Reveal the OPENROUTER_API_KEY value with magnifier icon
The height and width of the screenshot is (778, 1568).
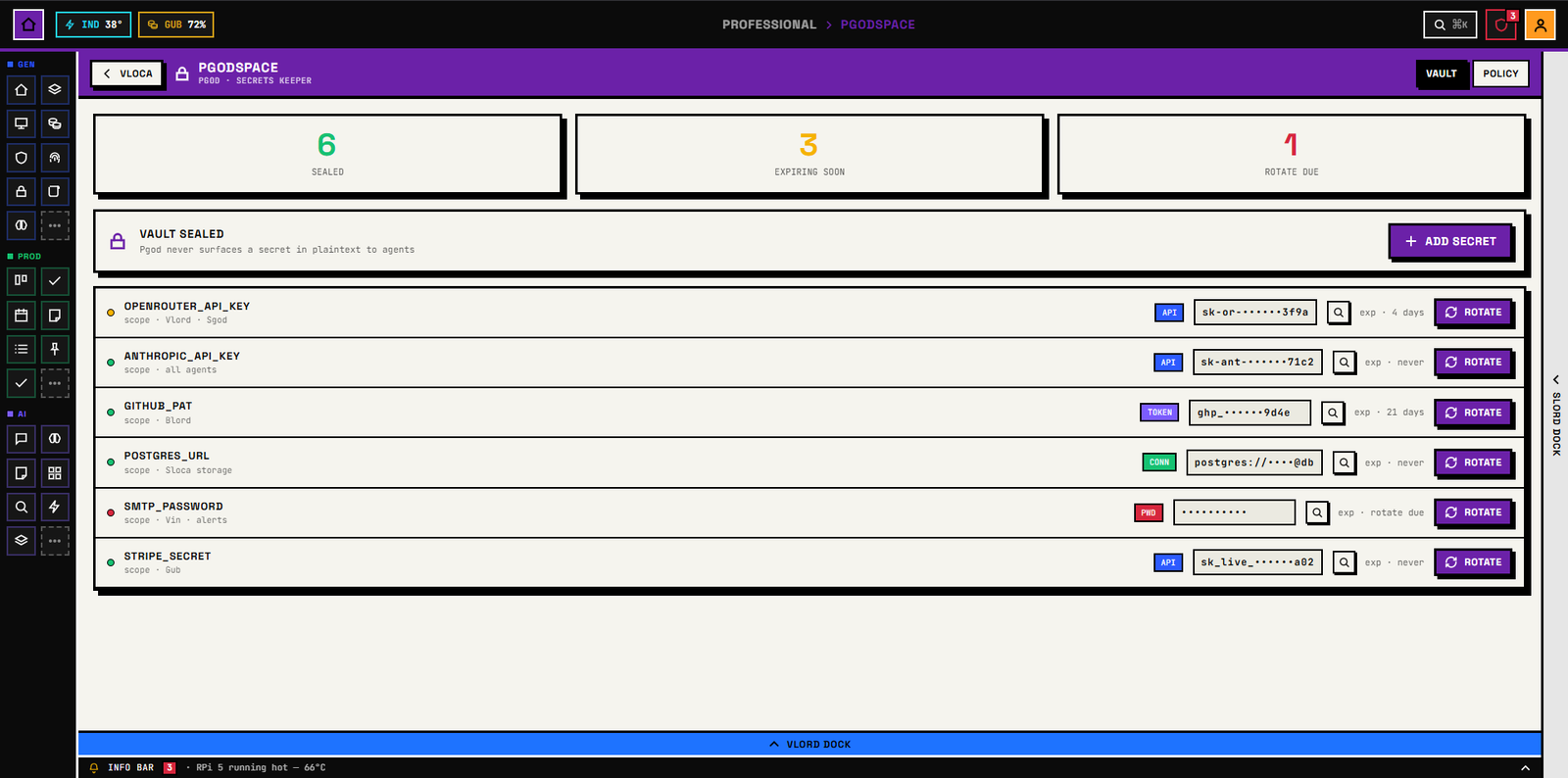click(1338, 313)
